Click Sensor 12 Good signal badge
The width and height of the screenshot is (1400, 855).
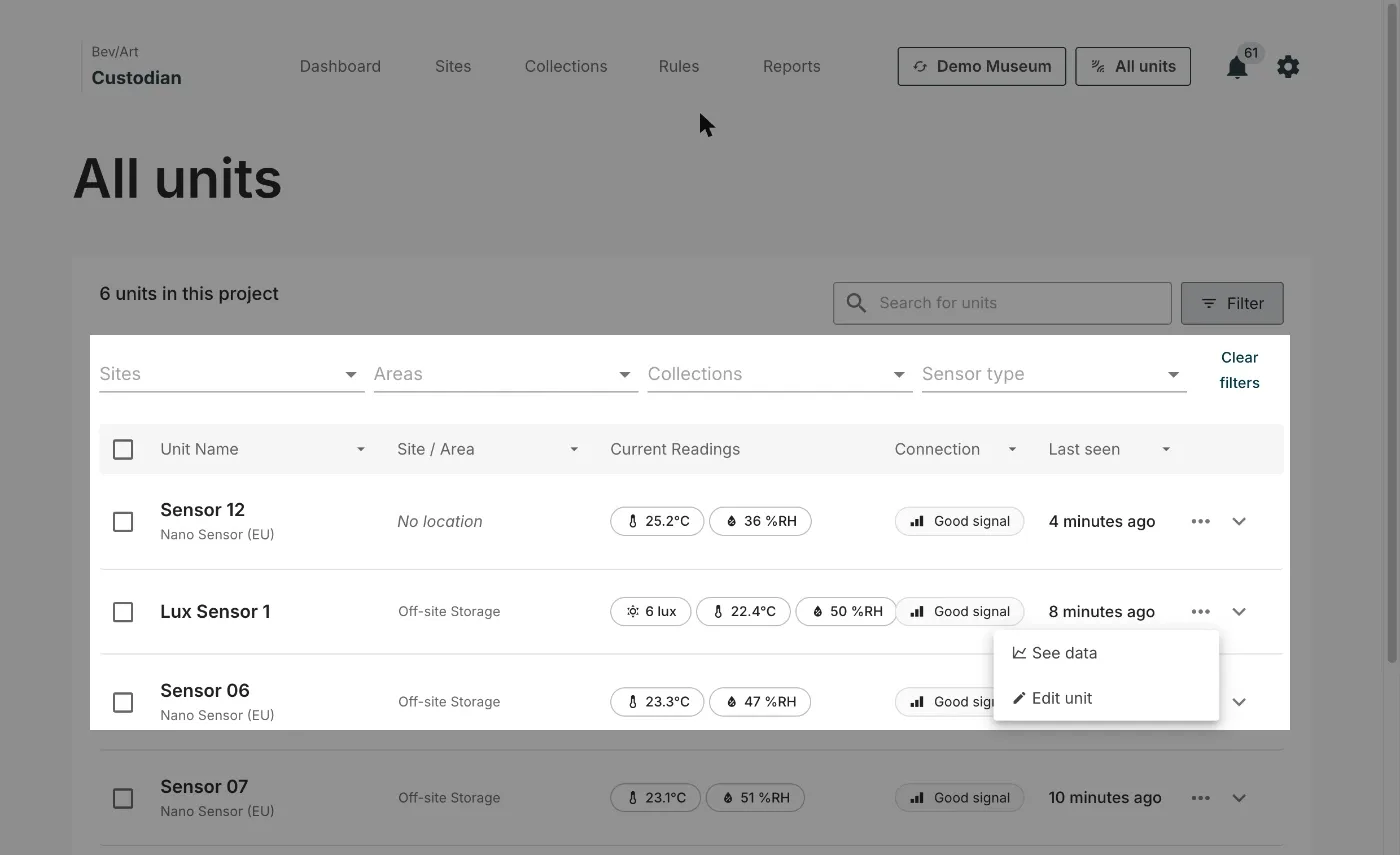959,521
